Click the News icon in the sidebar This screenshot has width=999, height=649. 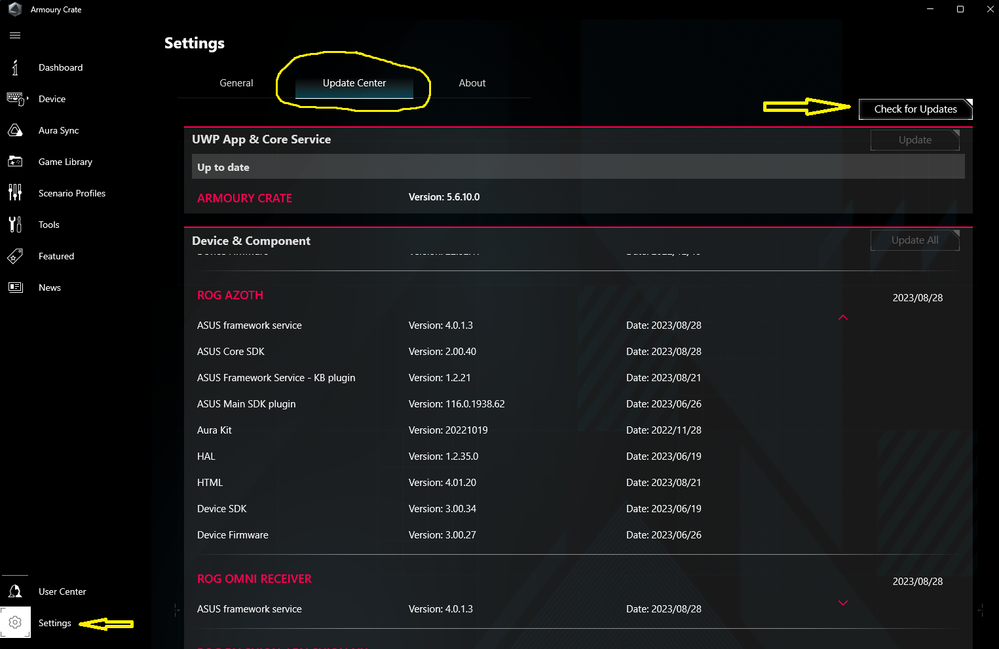coord(15,287)
